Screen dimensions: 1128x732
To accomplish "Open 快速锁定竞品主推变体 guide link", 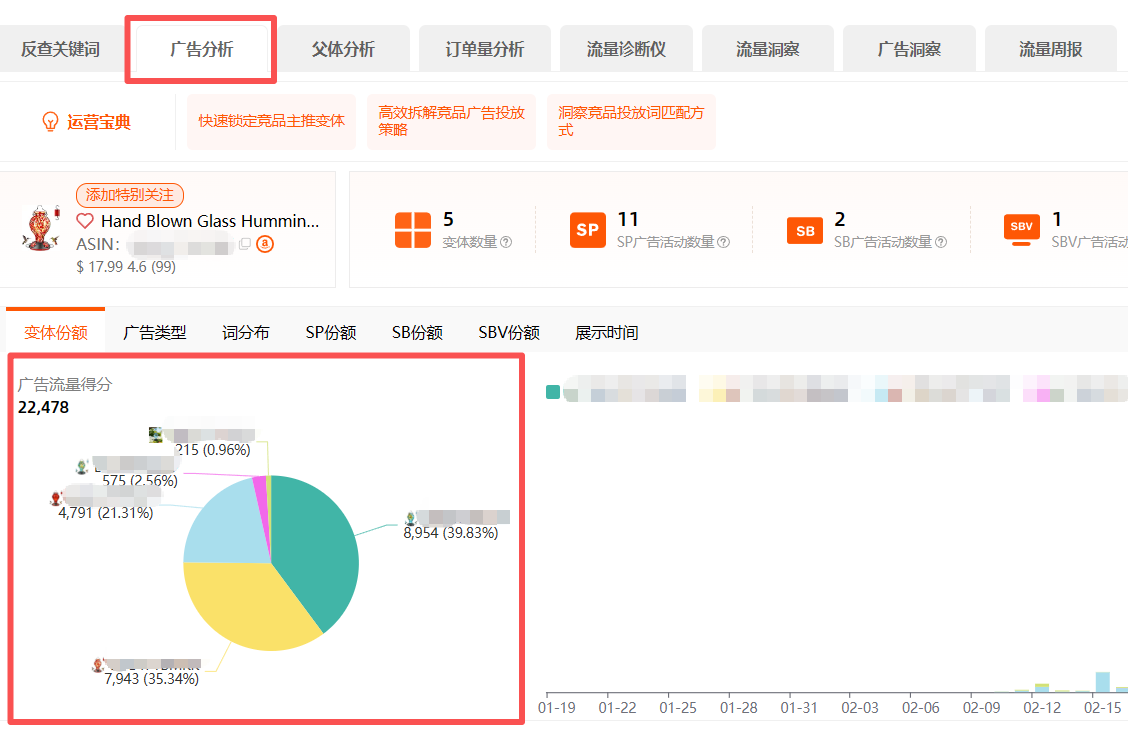I will [271, 121].
